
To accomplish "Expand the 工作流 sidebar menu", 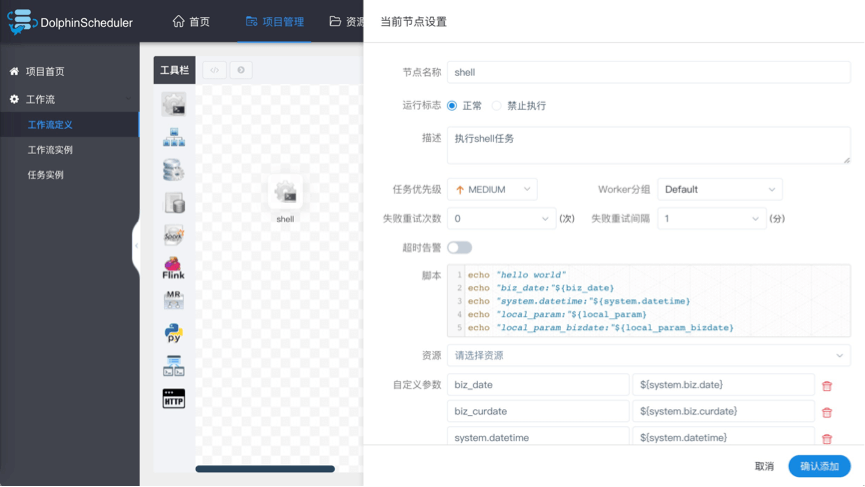I will point(70,99).
